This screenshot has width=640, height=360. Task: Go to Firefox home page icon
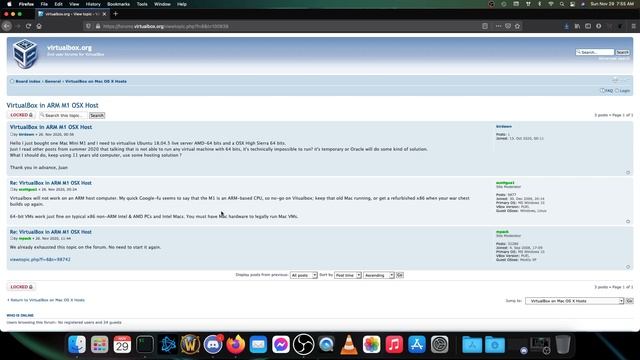pyautogui.click(x=39, y=26)
